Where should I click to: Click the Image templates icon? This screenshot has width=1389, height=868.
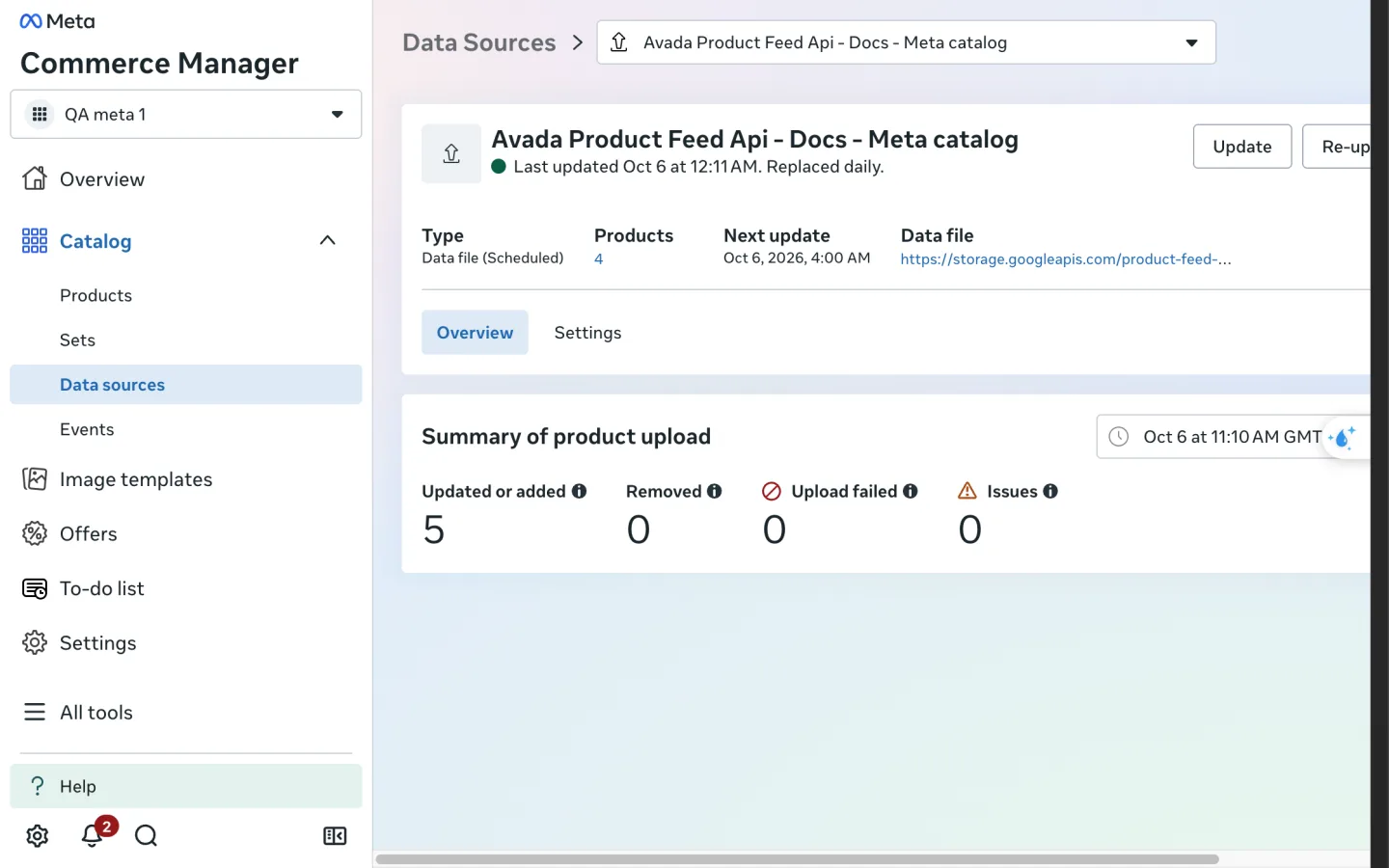35,479
